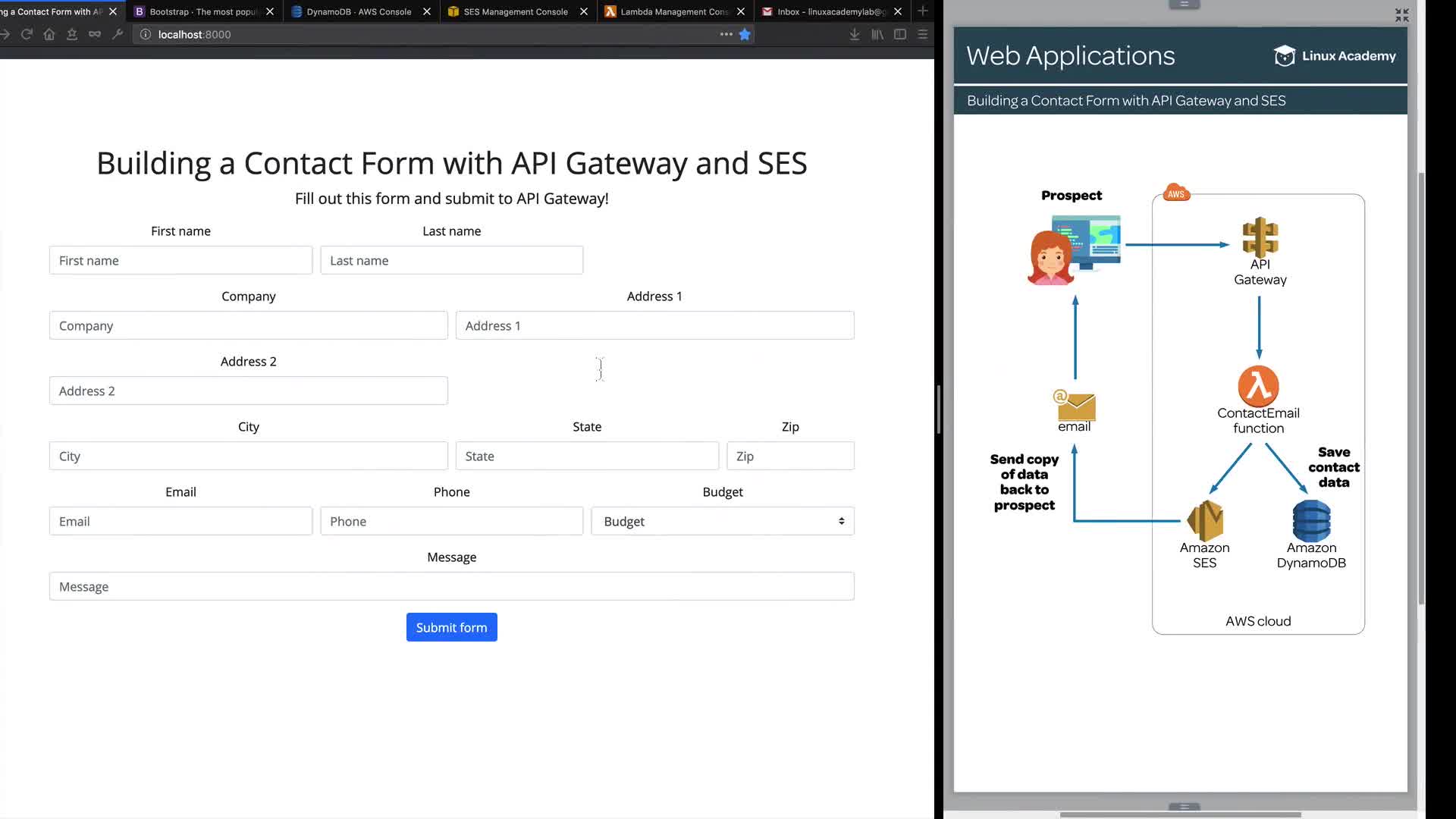
Task: Click the First name input field
Action: click(x=180, y=260)
